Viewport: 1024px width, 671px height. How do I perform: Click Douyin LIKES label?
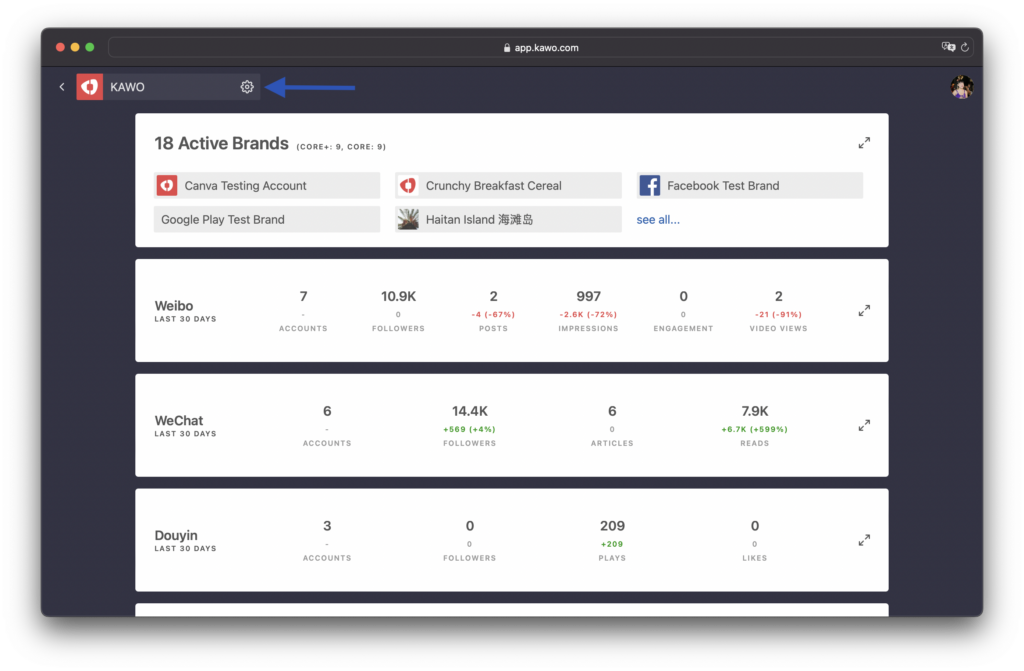754,558
